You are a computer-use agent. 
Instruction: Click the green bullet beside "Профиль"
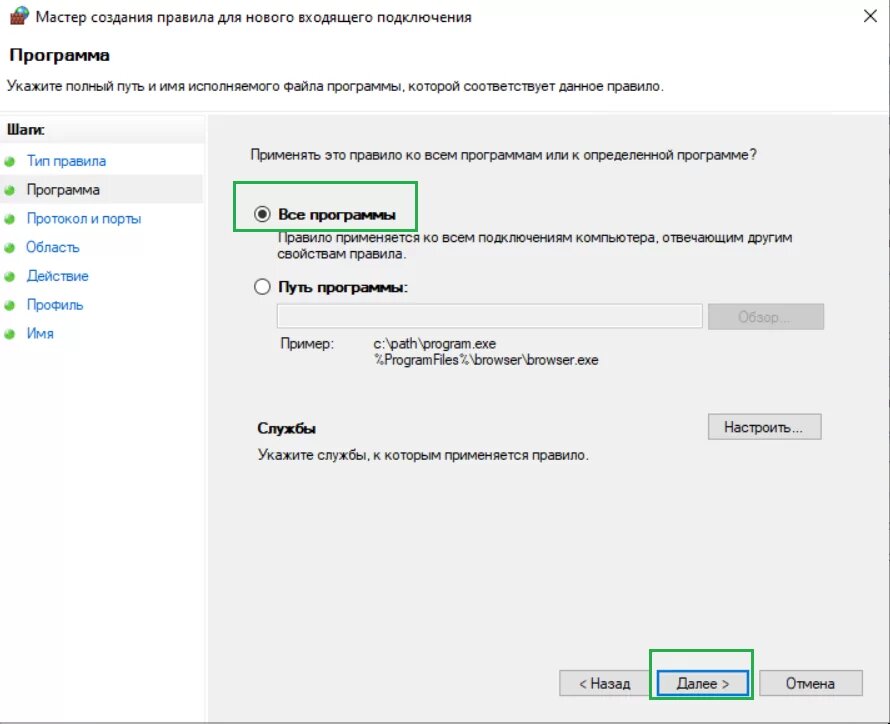coord(10,305)
